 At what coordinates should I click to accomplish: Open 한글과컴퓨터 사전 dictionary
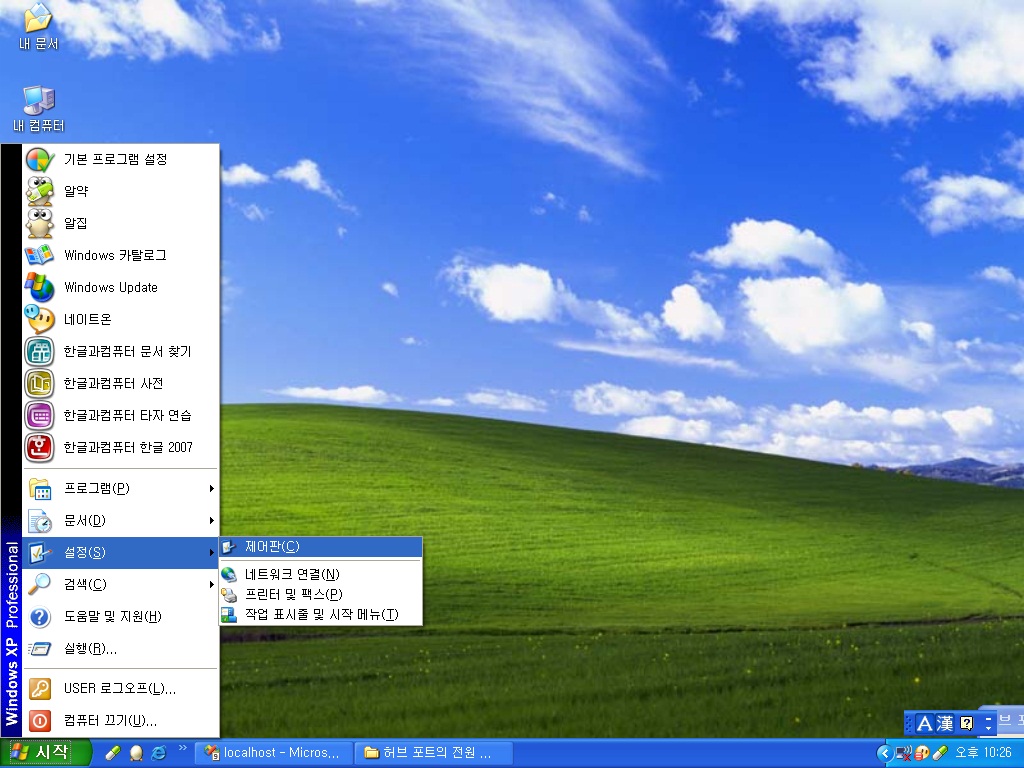(121, 383)
